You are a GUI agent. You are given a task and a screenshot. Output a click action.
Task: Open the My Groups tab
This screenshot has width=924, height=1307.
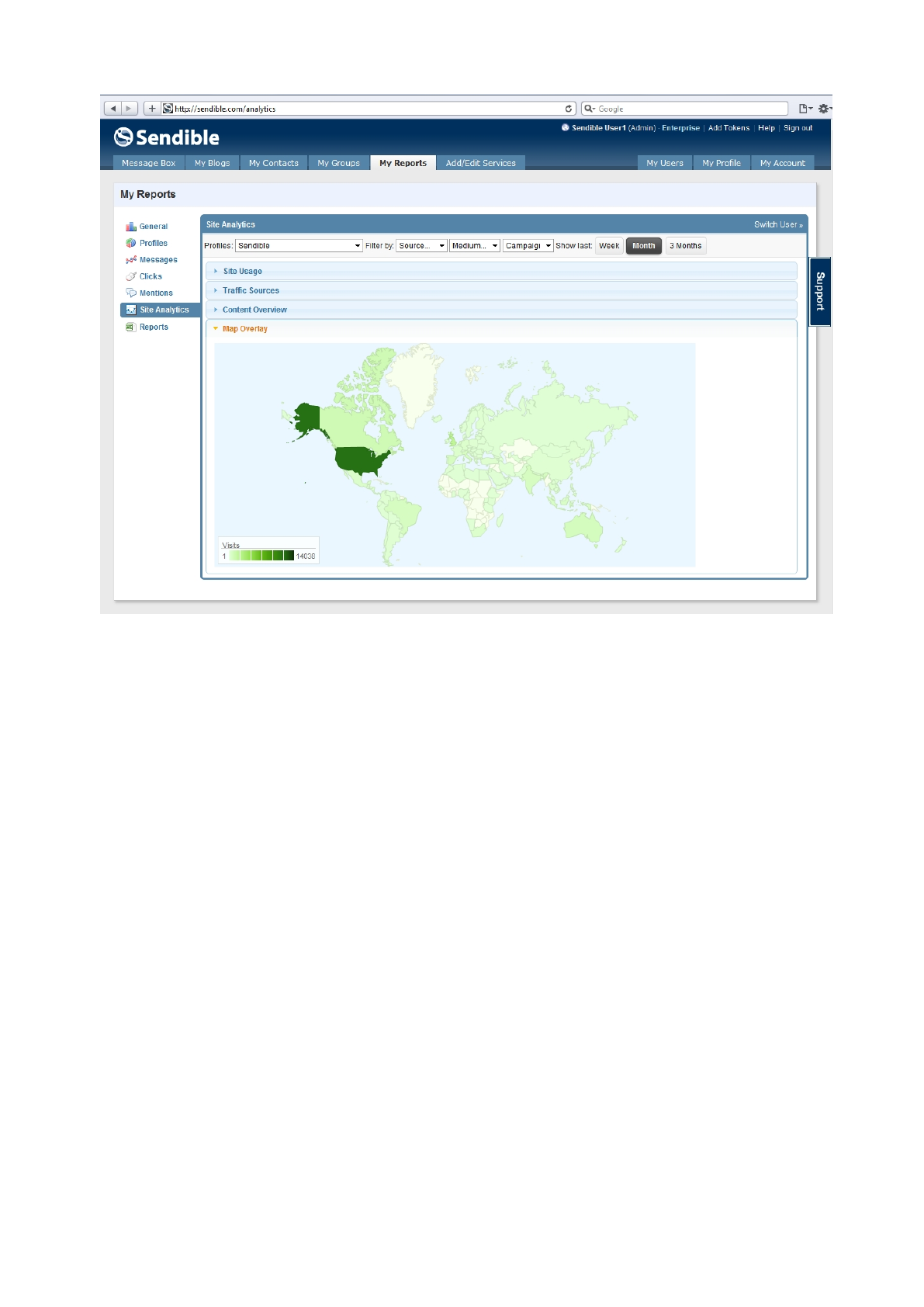[339, 163]
